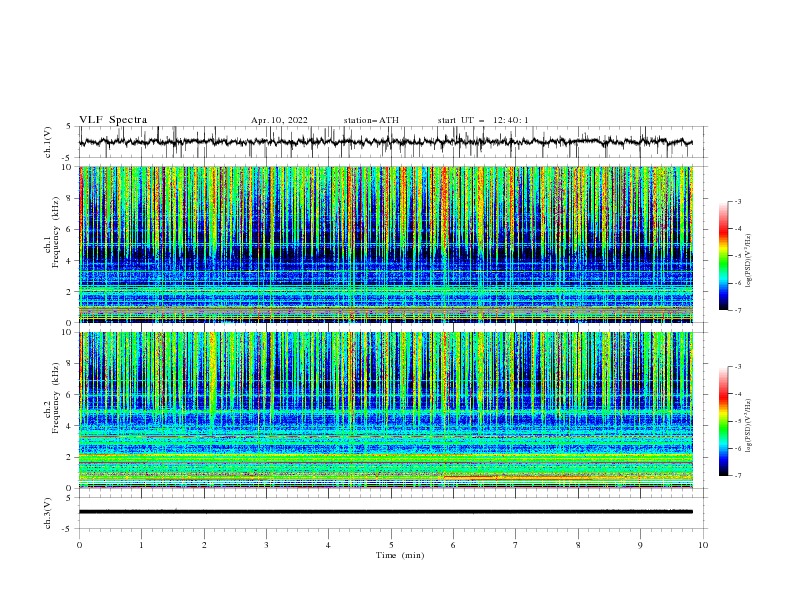Viewport: 792px width, 612px height.
Task: Click the time axis tick label "3"
Action: point(266,545)
